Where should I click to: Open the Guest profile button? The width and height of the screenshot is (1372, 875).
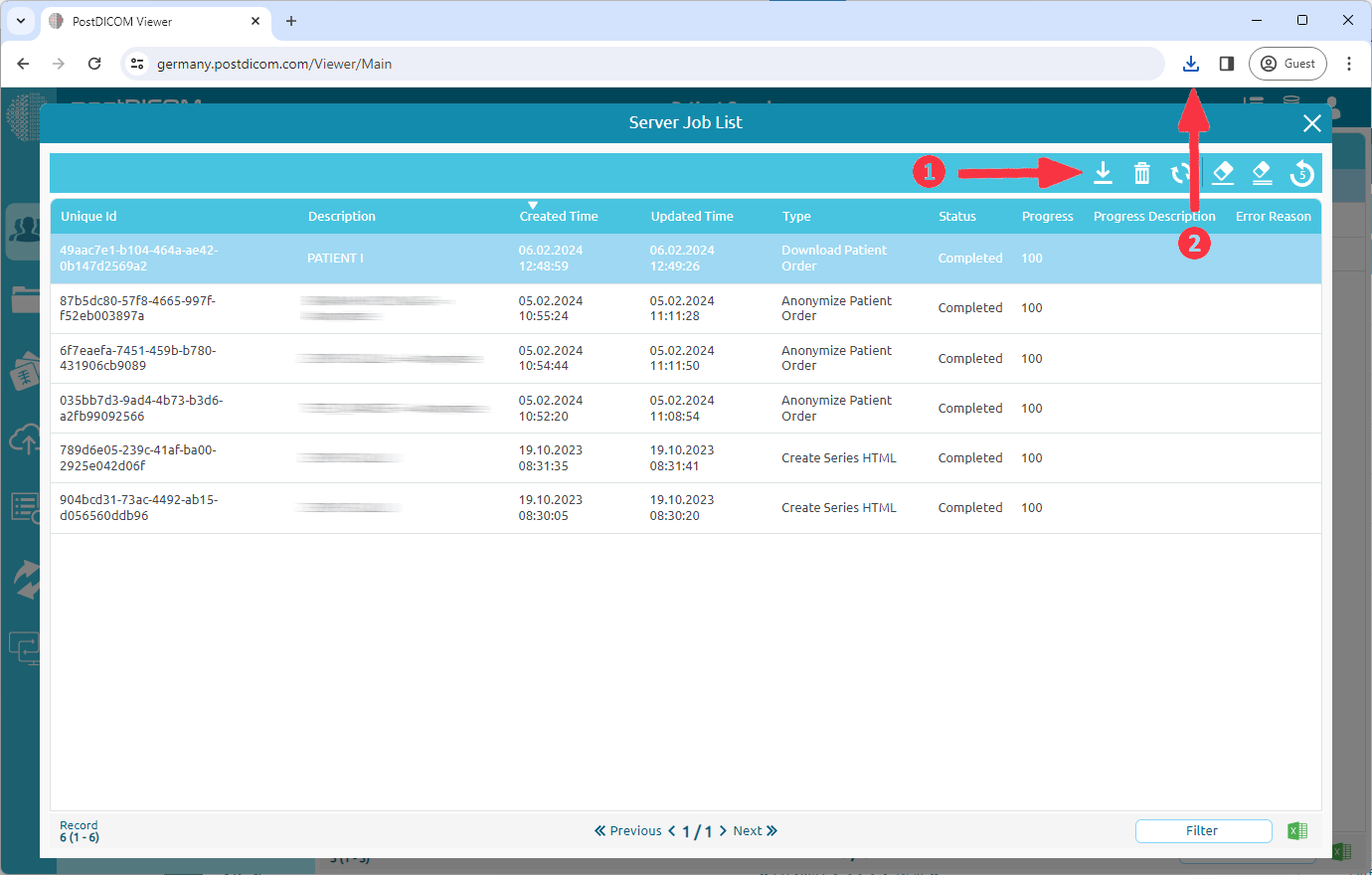click(x=1287, y=64)
